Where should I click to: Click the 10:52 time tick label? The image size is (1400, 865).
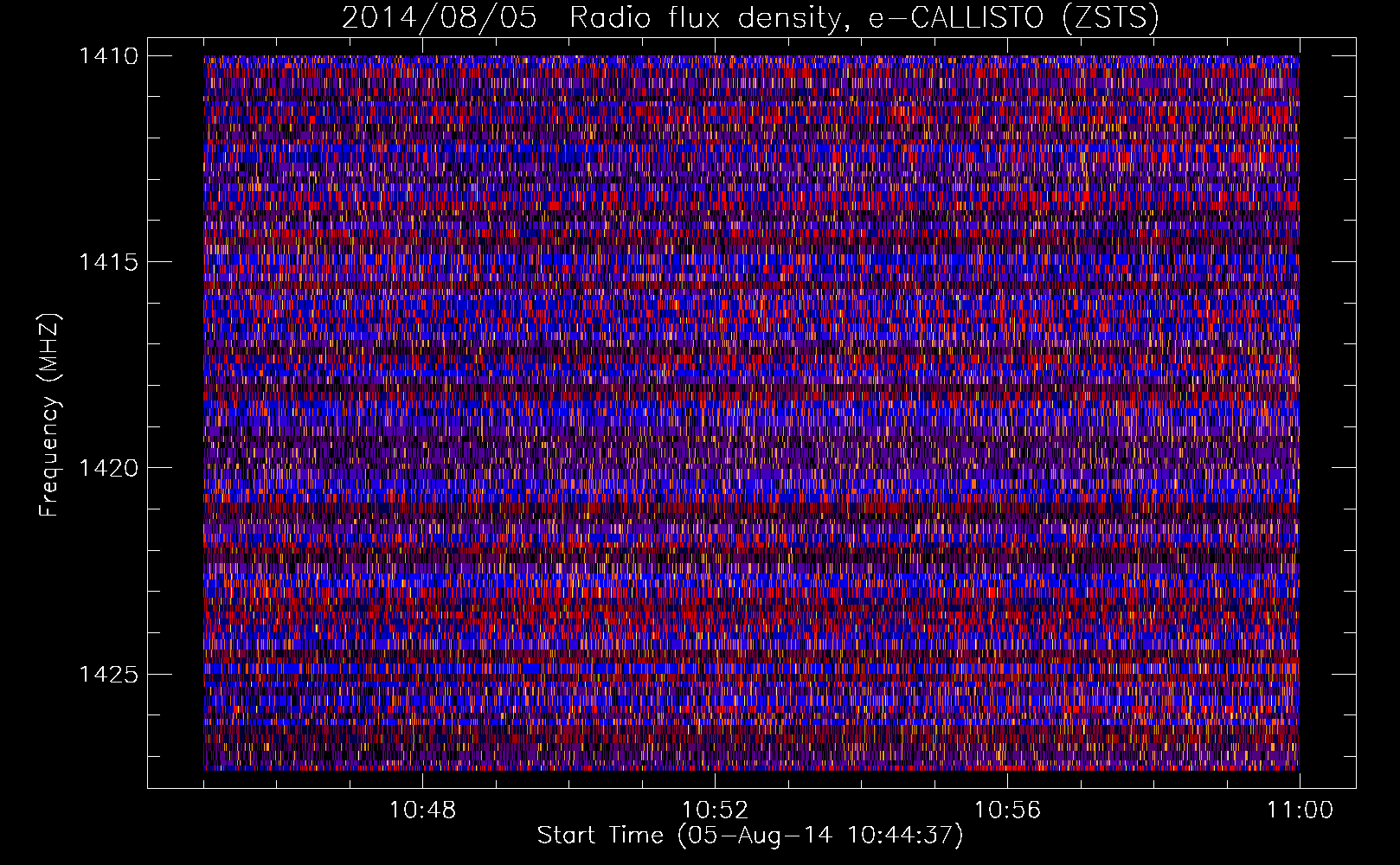[x=715, y=811]
